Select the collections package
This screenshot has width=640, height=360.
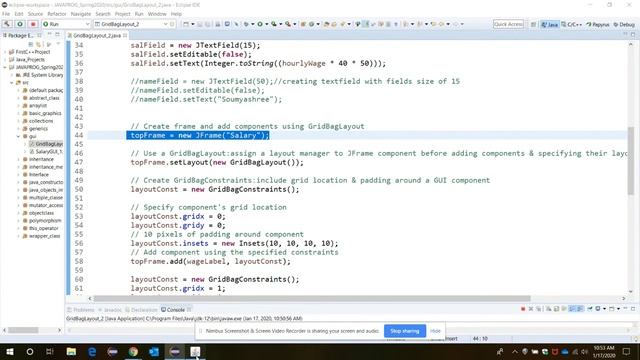tap(41, 121)
